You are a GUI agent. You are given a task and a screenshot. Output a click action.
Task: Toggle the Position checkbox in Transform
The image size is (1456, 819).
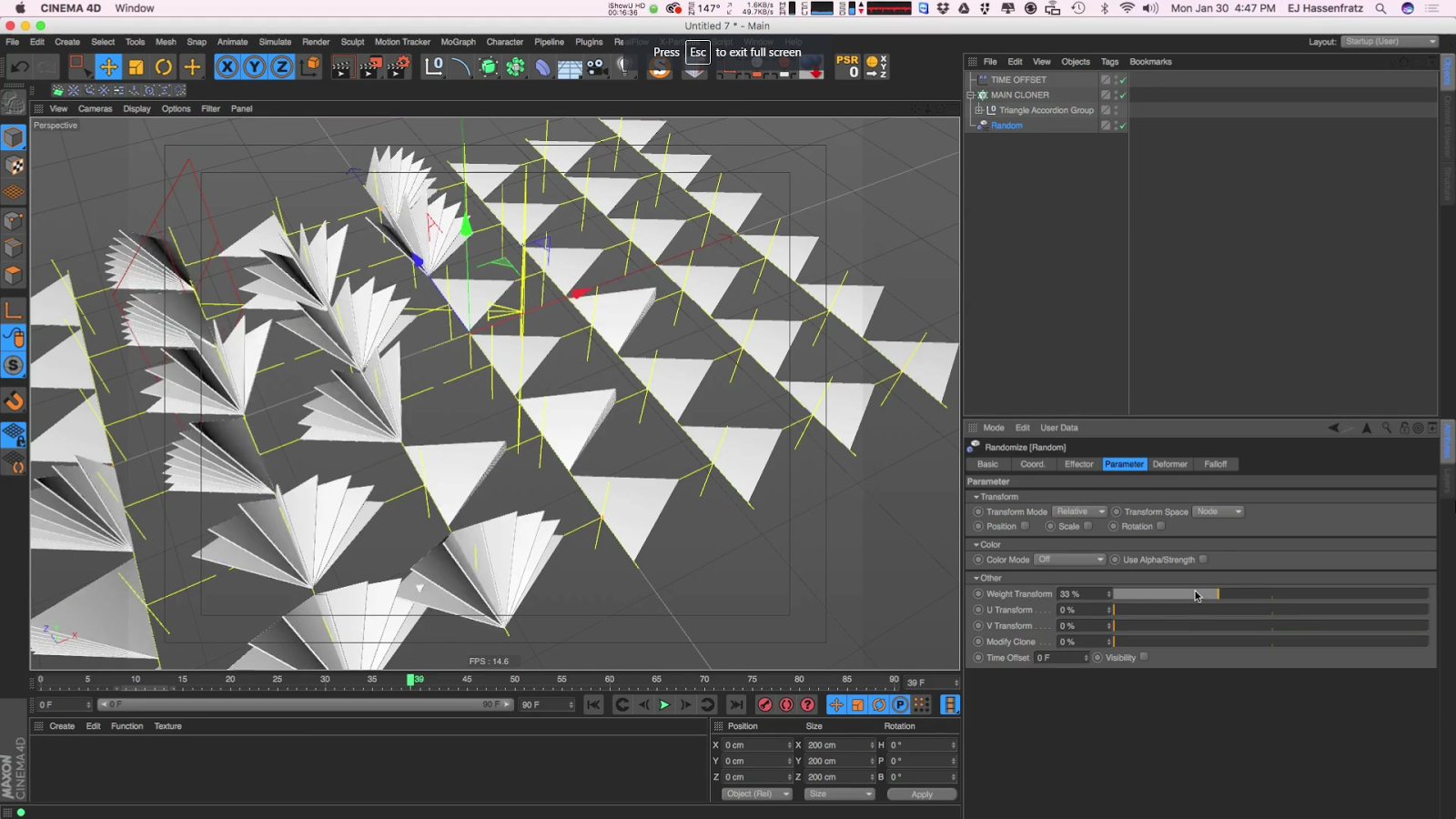[1025, 526]
